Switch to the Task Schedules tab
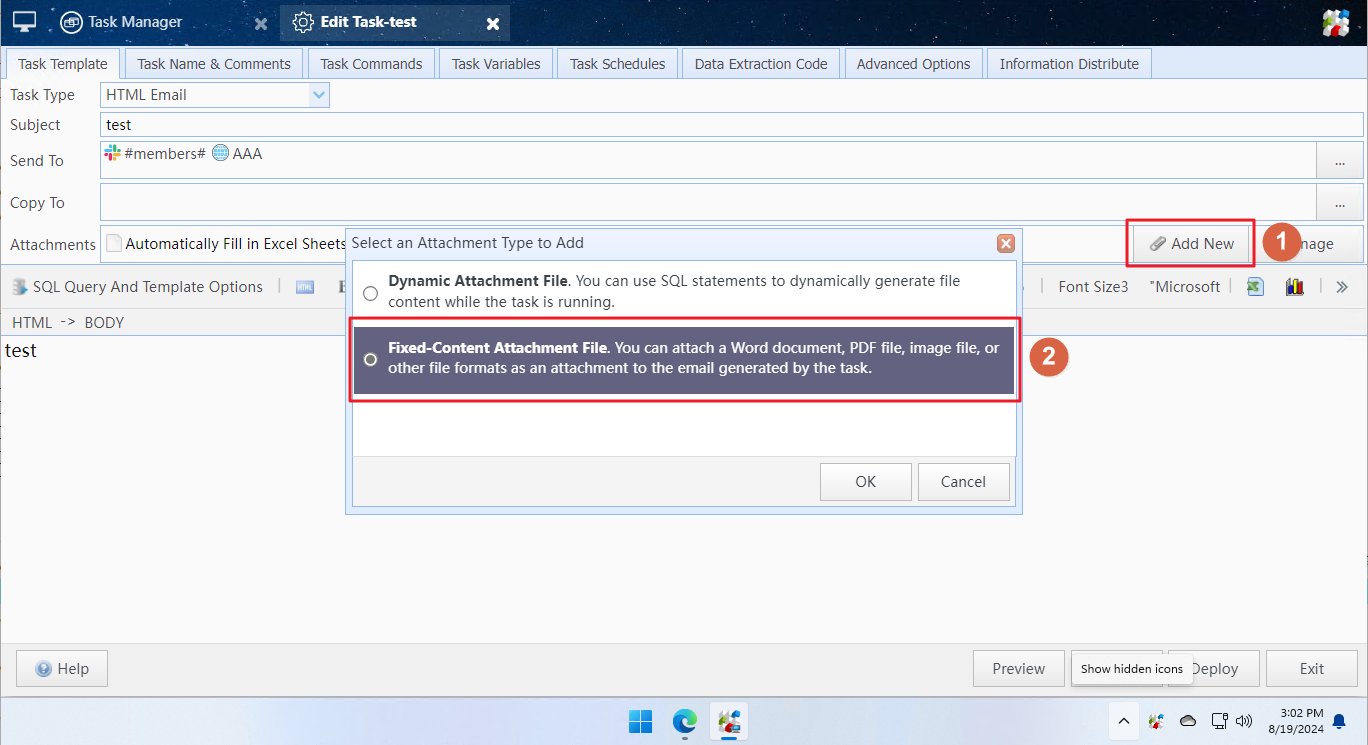This screenshot has height=745, width=1368. coord(617,64)
